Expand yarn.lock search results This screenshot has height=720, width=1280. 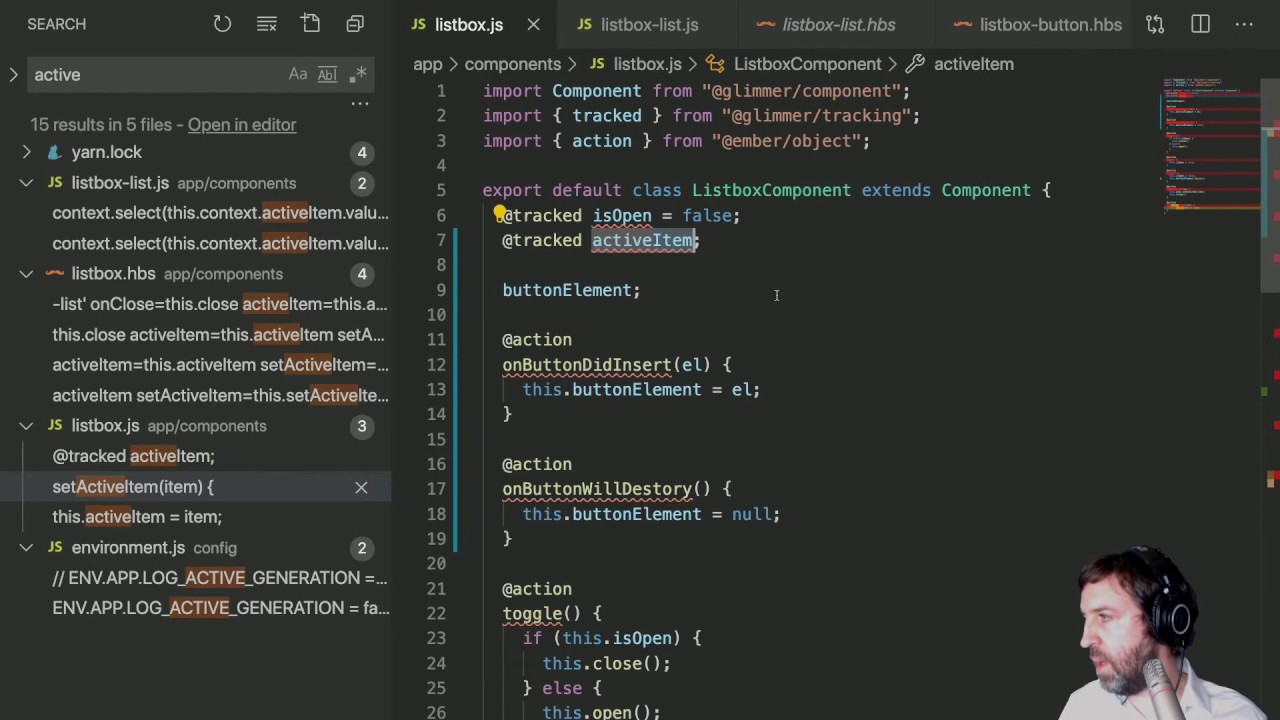pyautogui.click(x=26, y=152)
